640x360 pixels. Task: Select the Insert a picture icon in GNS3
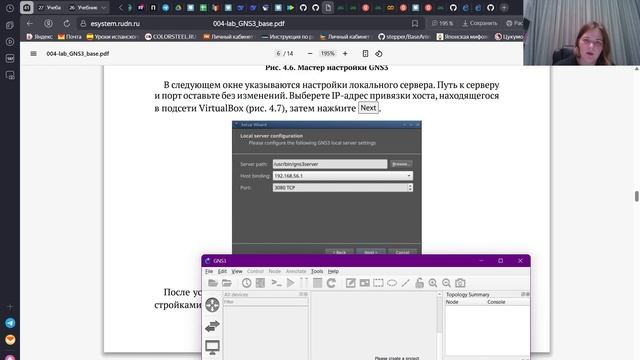click(x=364, y=283)
